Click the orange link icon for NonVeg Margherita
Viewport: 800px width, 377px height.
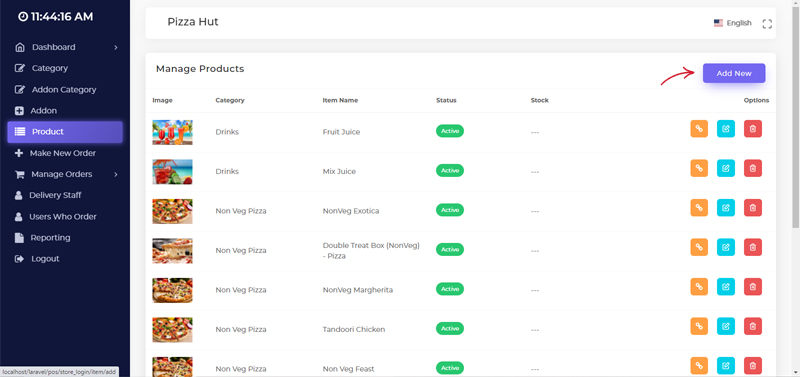coord(699,287)
